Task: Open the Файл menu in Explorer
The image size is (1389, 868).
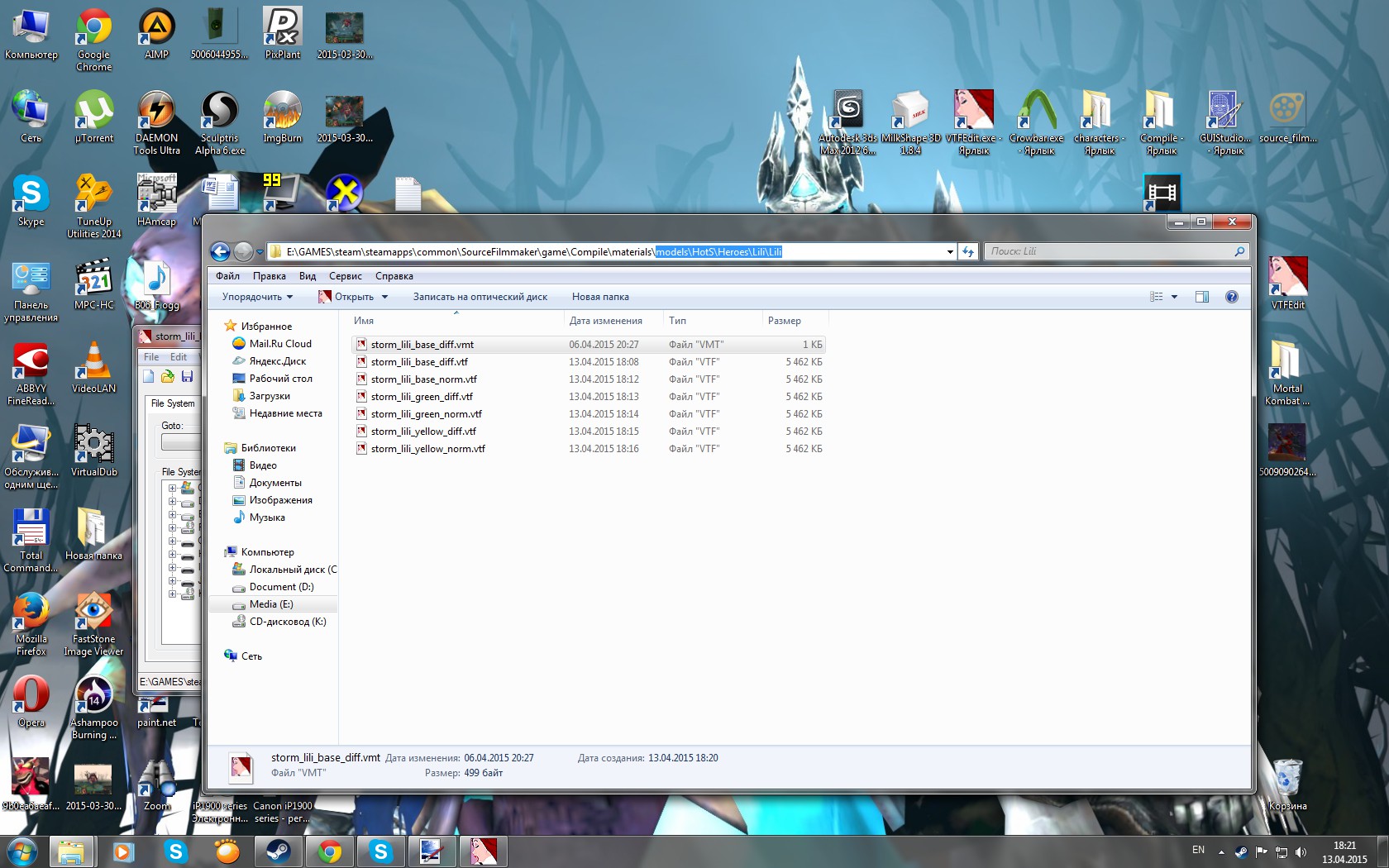Action: (x=227, y=276)
